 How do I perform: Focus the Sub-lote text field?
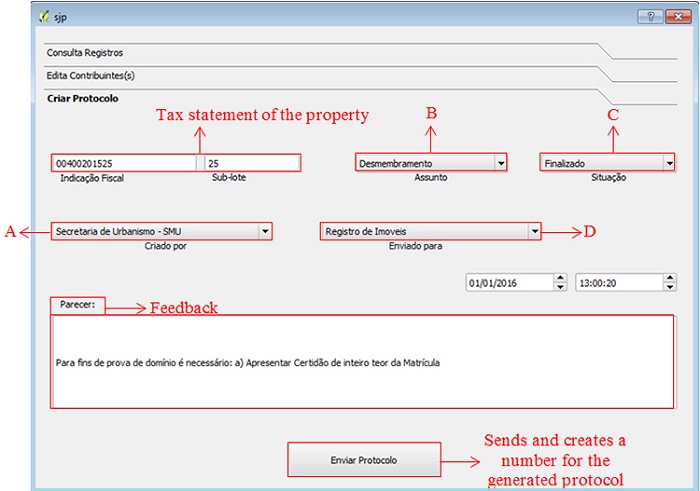[x=251, y=163]
